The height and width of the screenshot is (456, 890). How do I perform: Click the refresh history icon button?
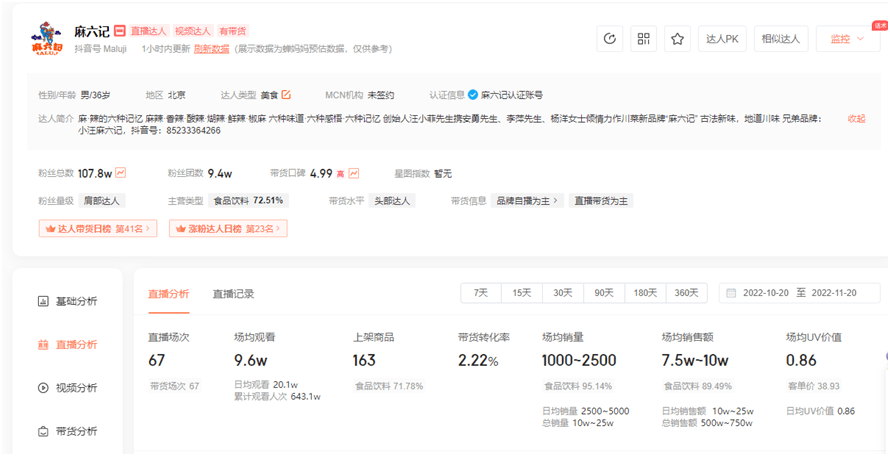610,39
